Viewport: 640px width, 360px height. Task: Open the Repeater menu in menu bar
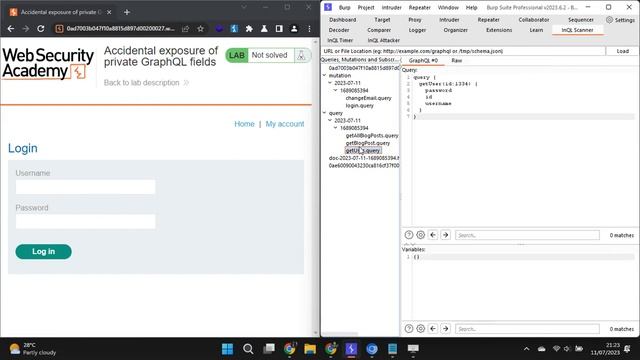420,7
